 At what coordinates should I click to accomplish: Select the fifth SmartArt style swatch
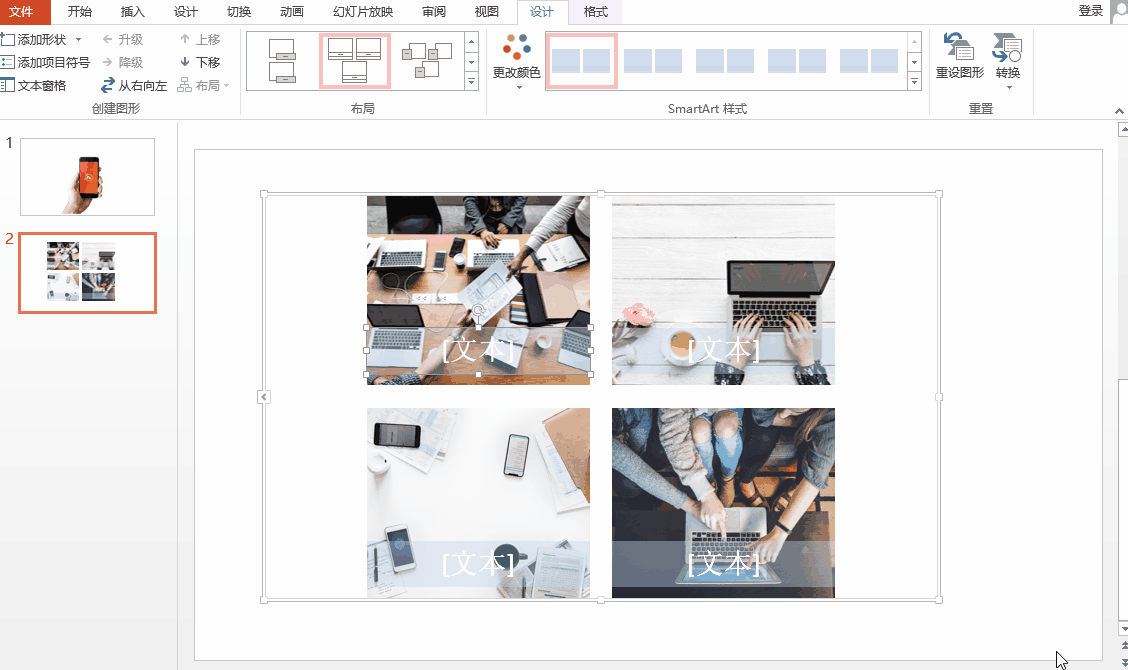[x=869, y=61]
